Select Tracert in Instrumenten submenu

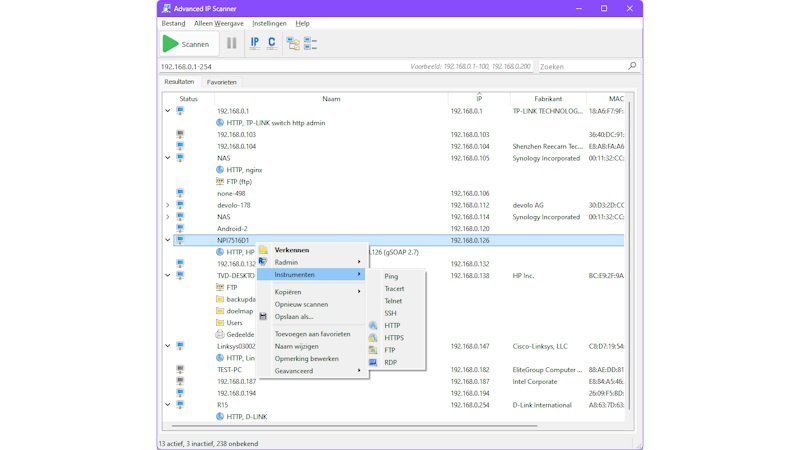click(394, 288)
